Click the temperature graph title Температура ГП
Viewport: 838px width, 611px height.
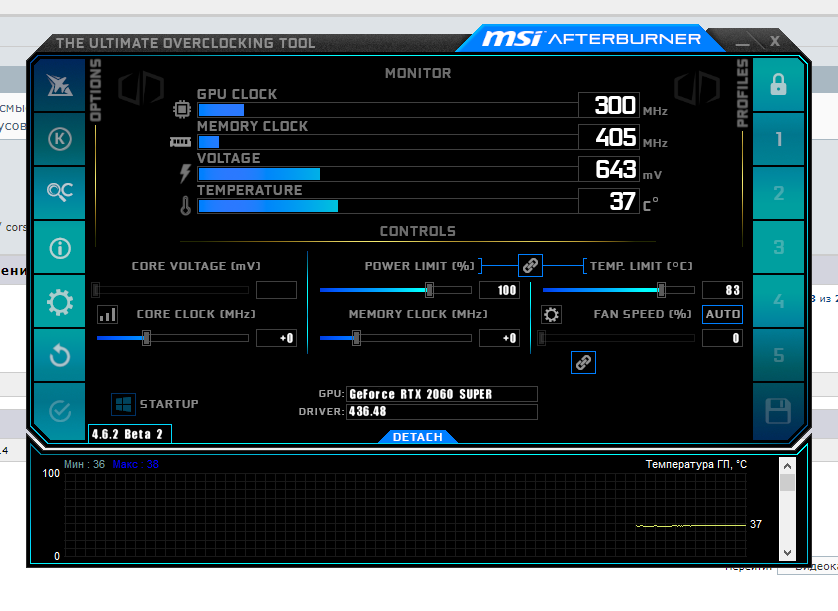coord(696,465)
